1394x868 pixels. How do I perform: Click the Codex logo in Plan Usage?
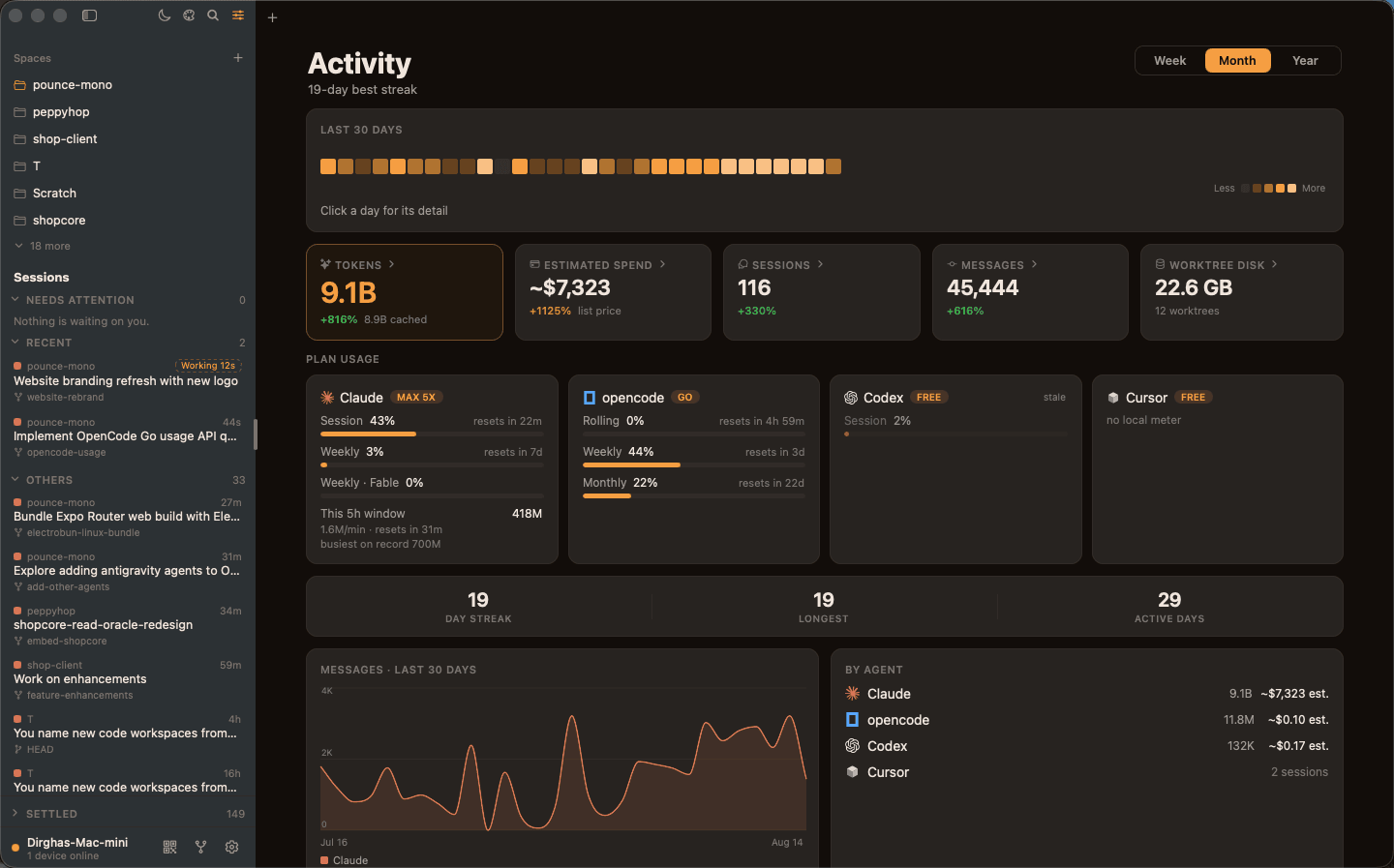coord(851,398)
